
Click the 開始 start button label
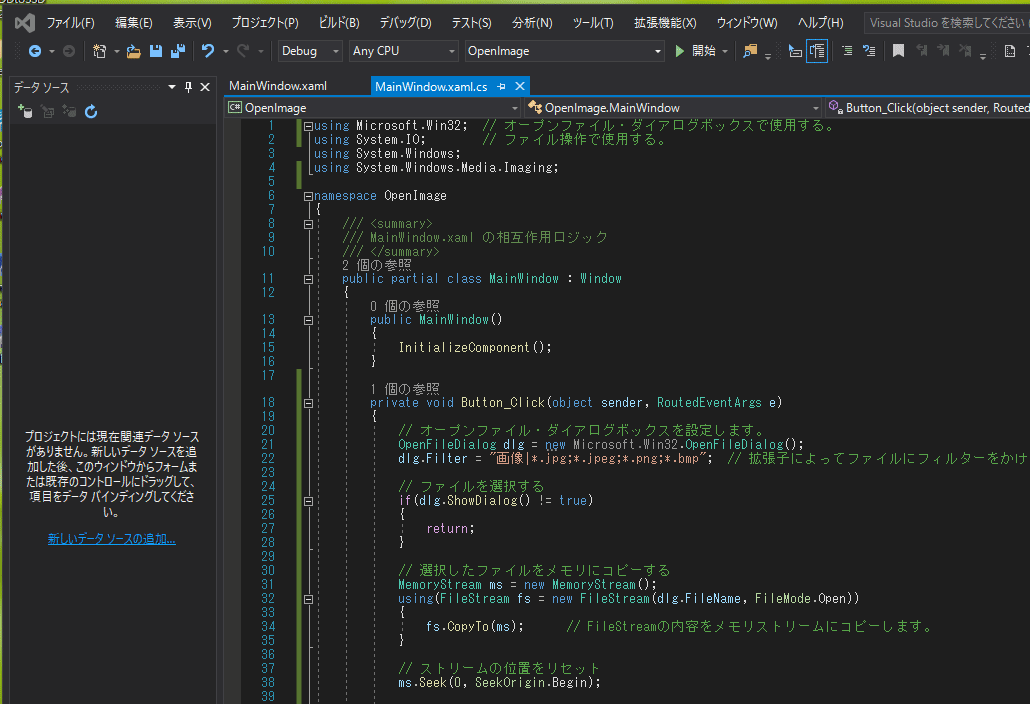click(704, 51)
